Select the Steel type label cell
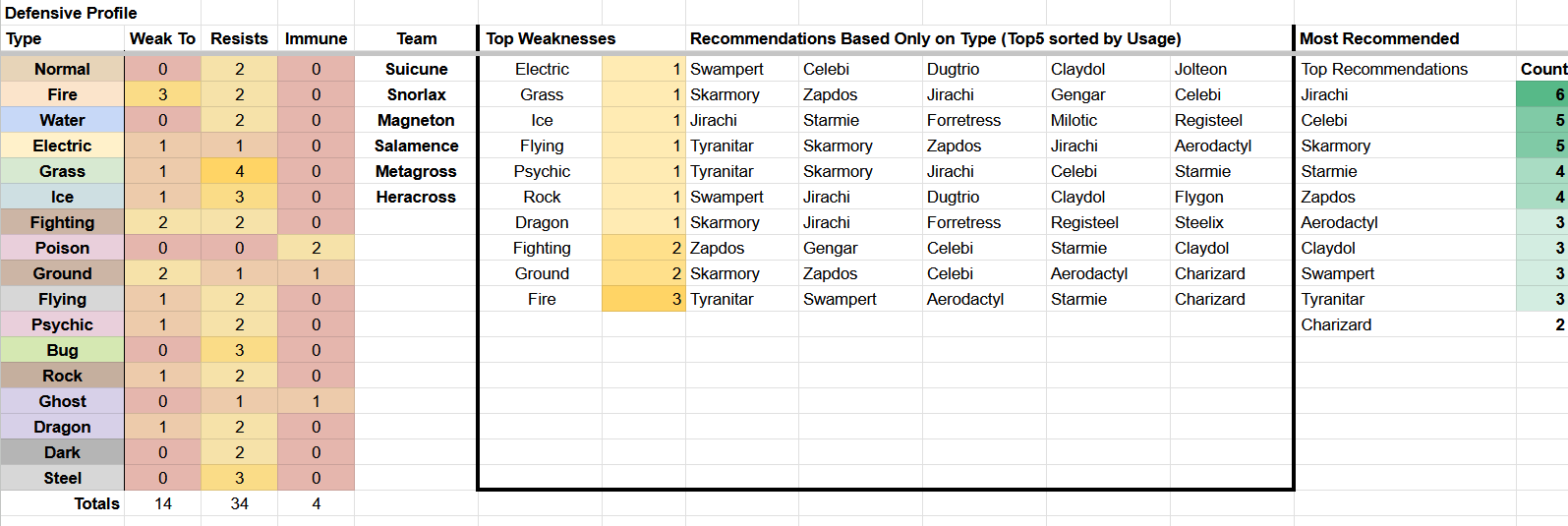This screenshot has width=1568, height=526. click(62, 478)
